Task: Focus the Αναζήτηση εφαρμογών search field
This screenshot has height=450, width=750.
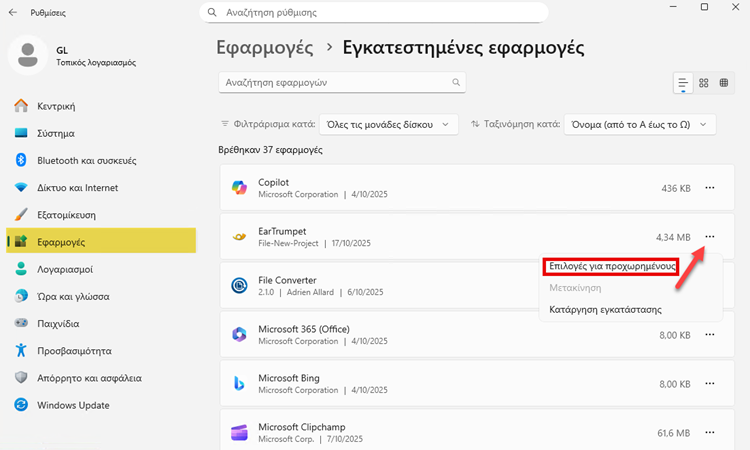Action: point(342,82)
